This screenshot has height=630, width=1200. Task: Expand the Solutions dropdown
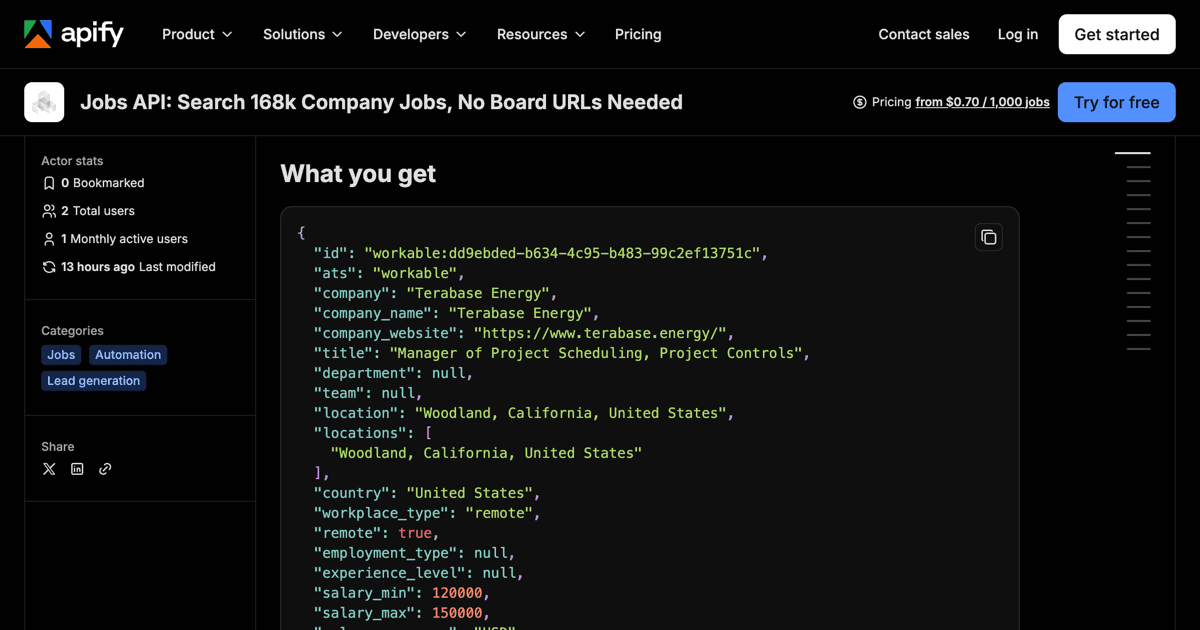click(302, 34)
